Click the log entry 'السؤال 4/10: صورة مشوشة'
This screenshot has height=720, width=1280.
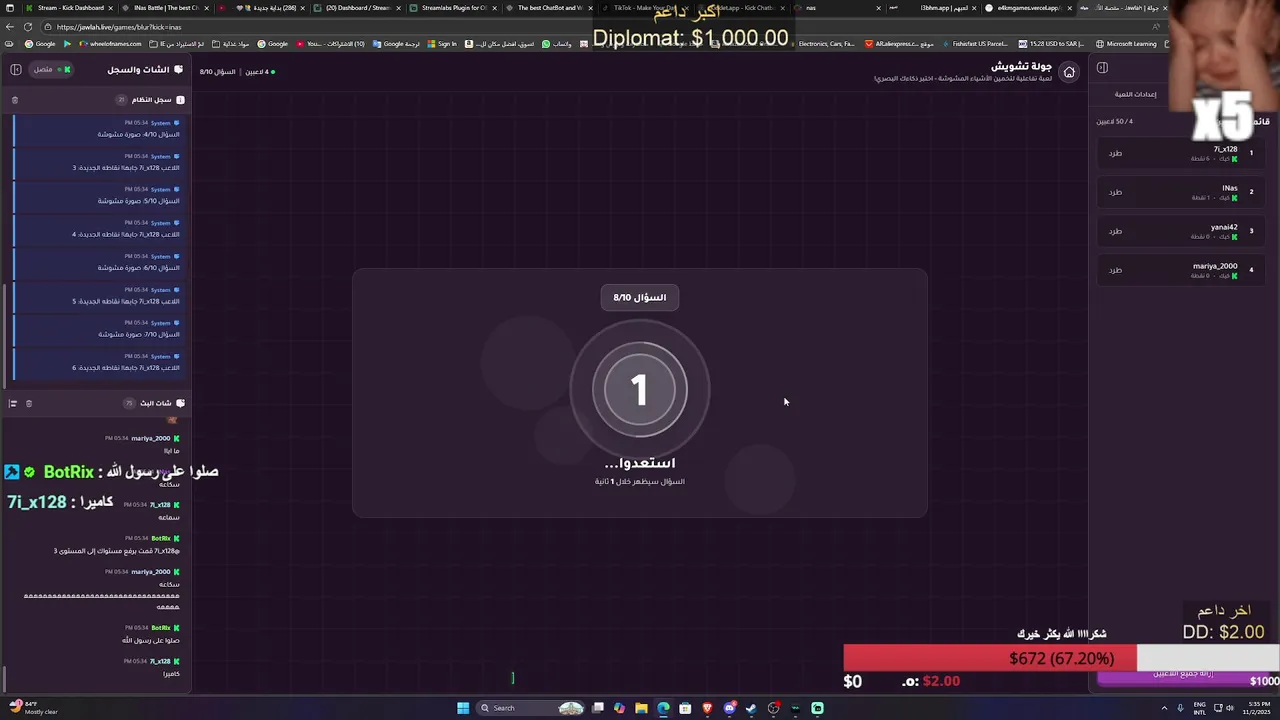pyautogui.click(x=138, y=134)
